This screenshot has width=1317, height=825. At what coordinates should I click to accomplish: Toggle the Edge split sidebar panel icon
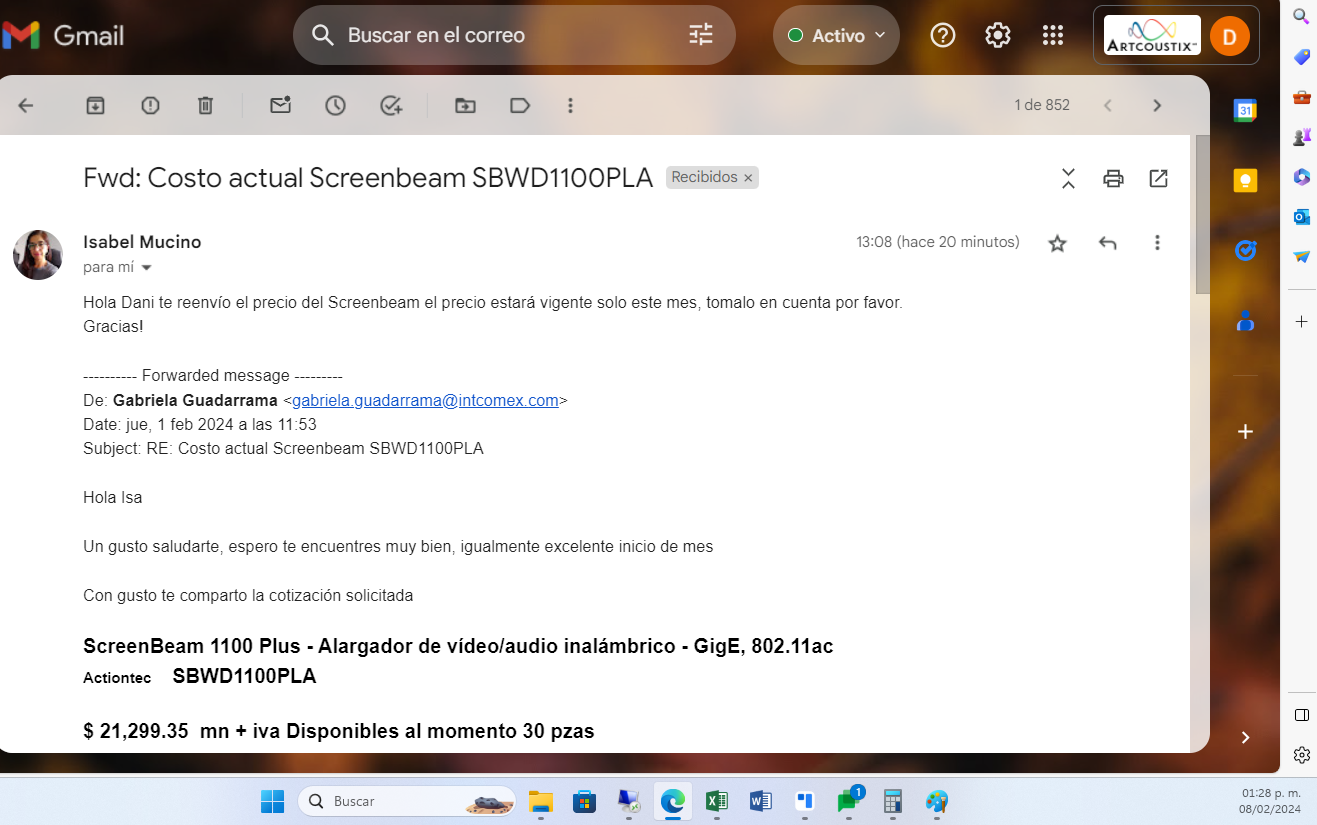click(1301, 715)
